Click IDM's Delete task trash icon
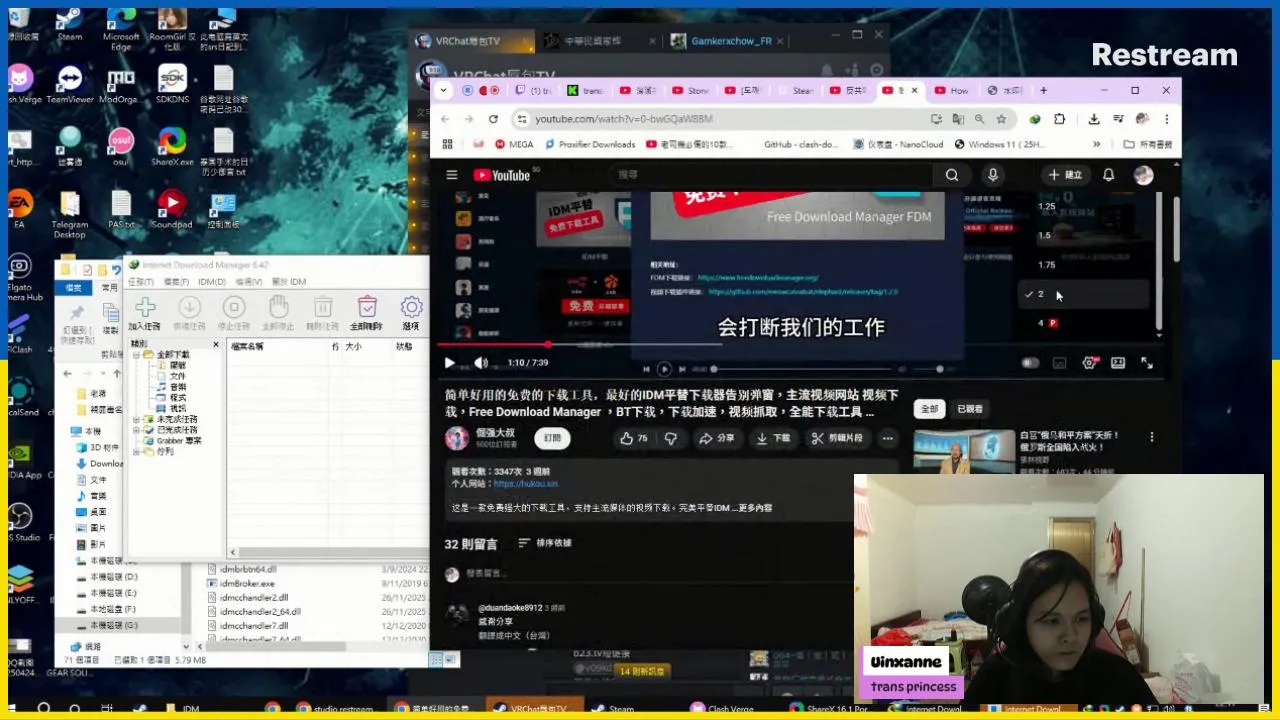The width and height of the screenshot is (1280, 720). [x=323, y=307]
